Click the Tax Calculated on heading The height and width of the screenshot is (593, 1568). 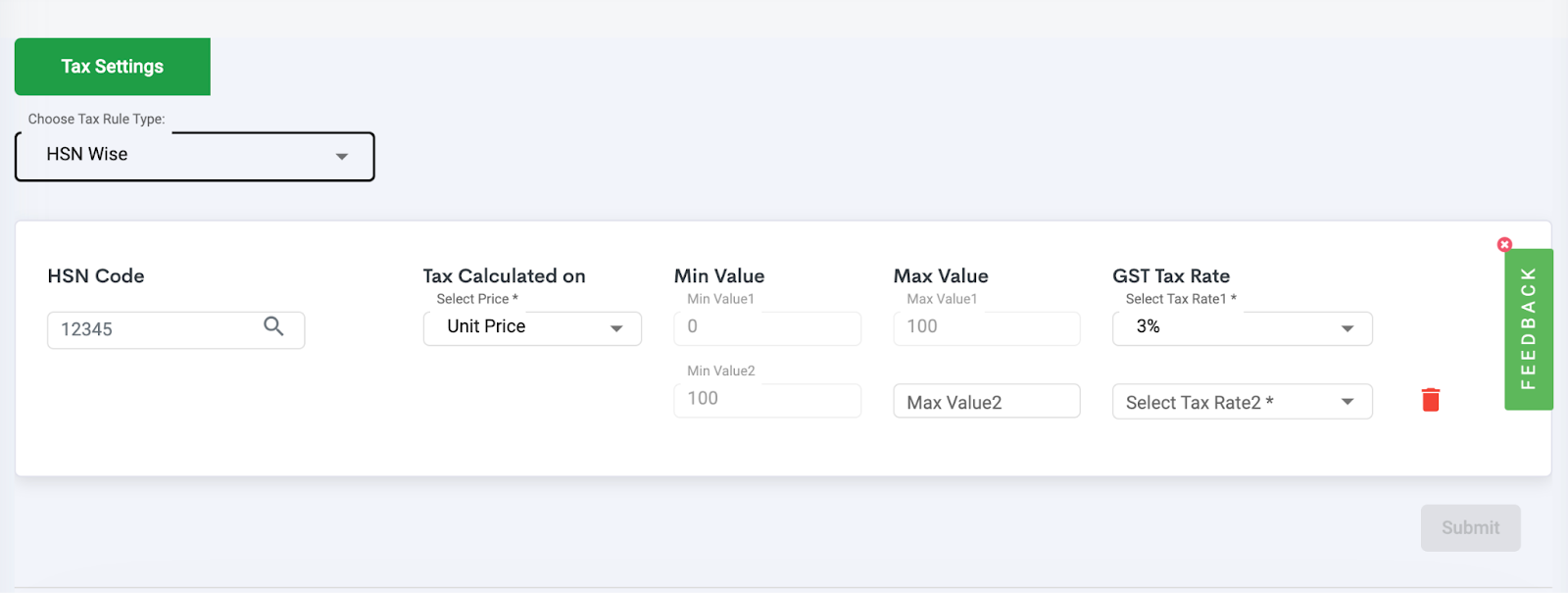coord(504,276)
